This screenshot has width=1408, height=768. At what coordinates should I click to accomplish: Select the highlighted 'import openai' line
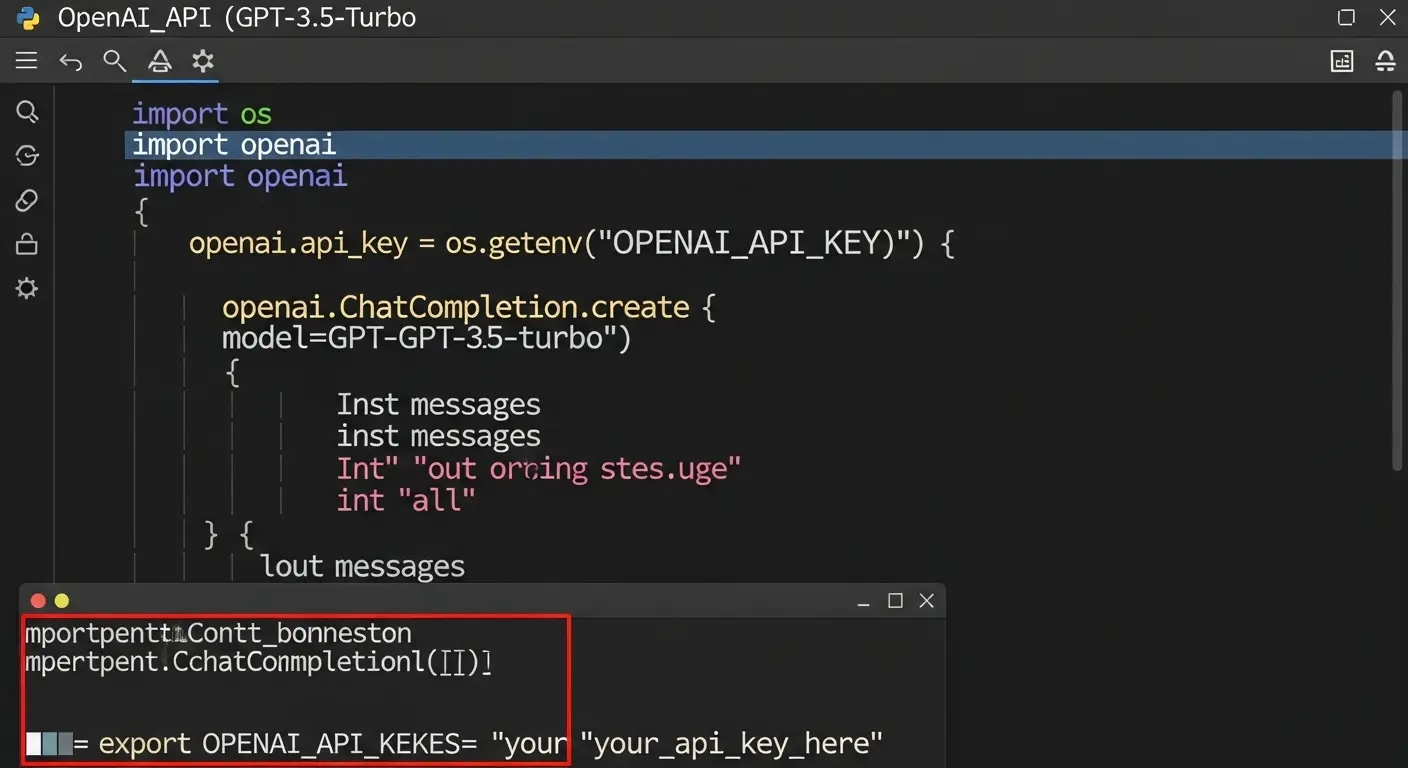coord(234,145)
